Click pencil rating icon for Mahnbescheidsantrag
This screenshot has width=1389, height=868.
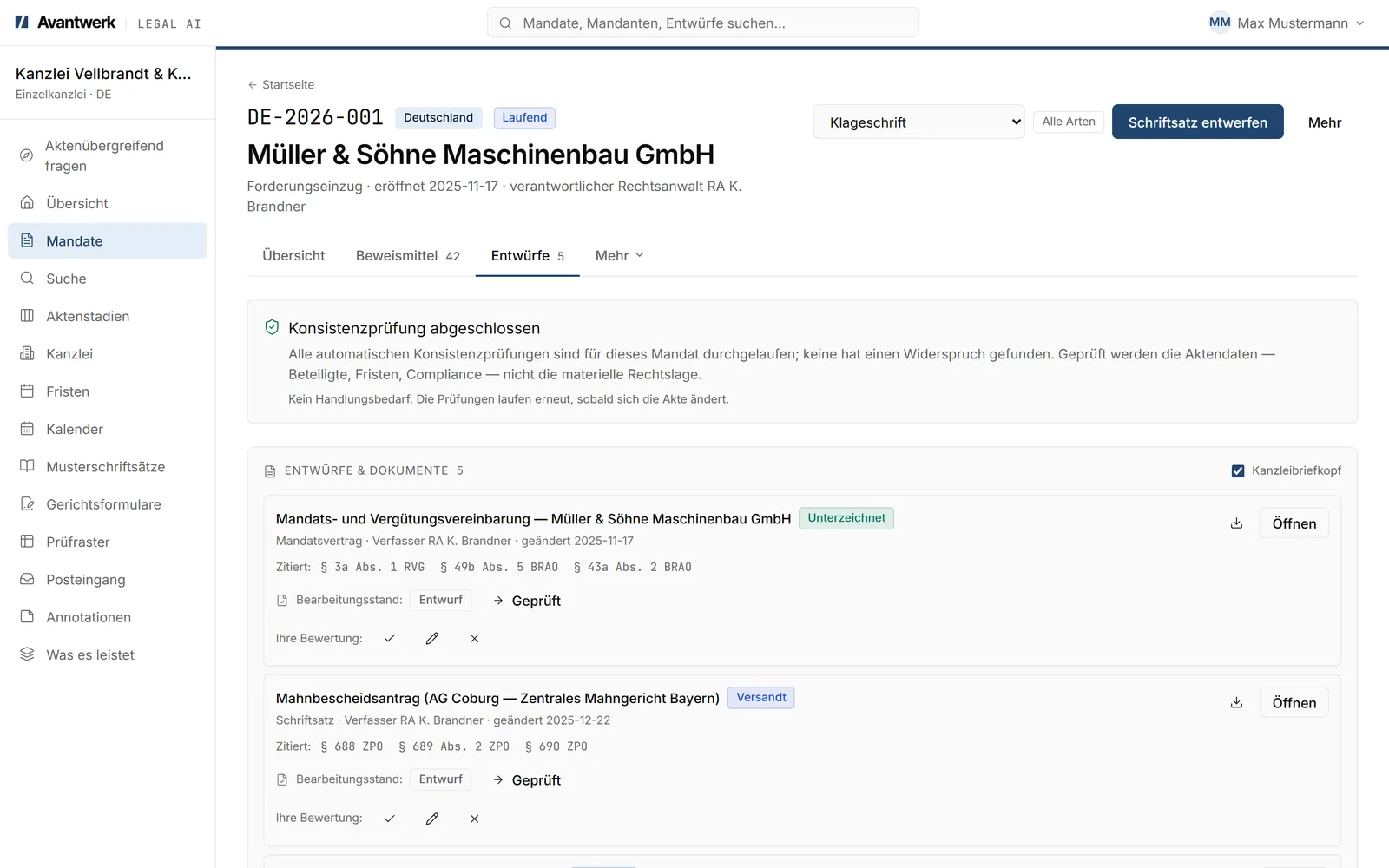pyautogui.click(x=432, y=819)
